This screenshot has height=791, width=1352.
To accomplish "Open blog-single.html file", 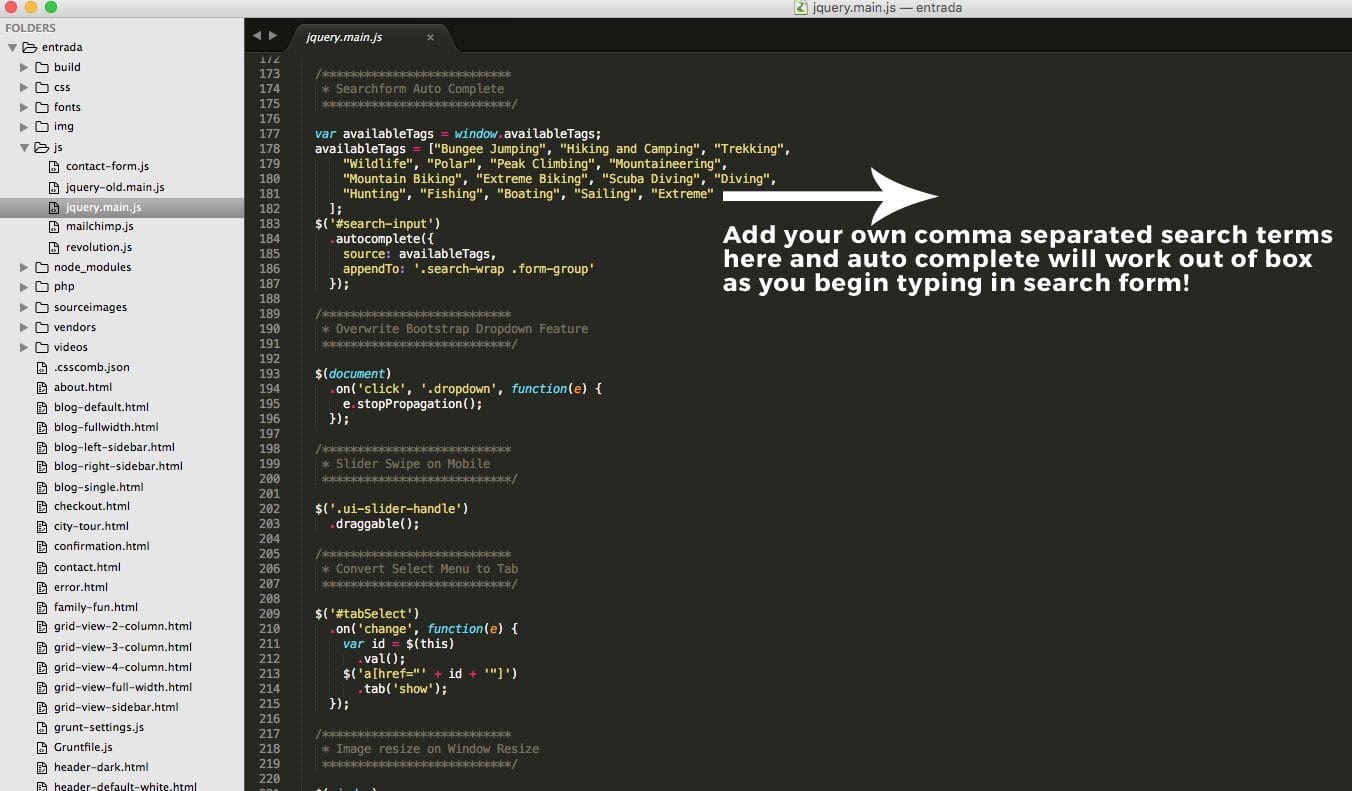I will (98, 487).
